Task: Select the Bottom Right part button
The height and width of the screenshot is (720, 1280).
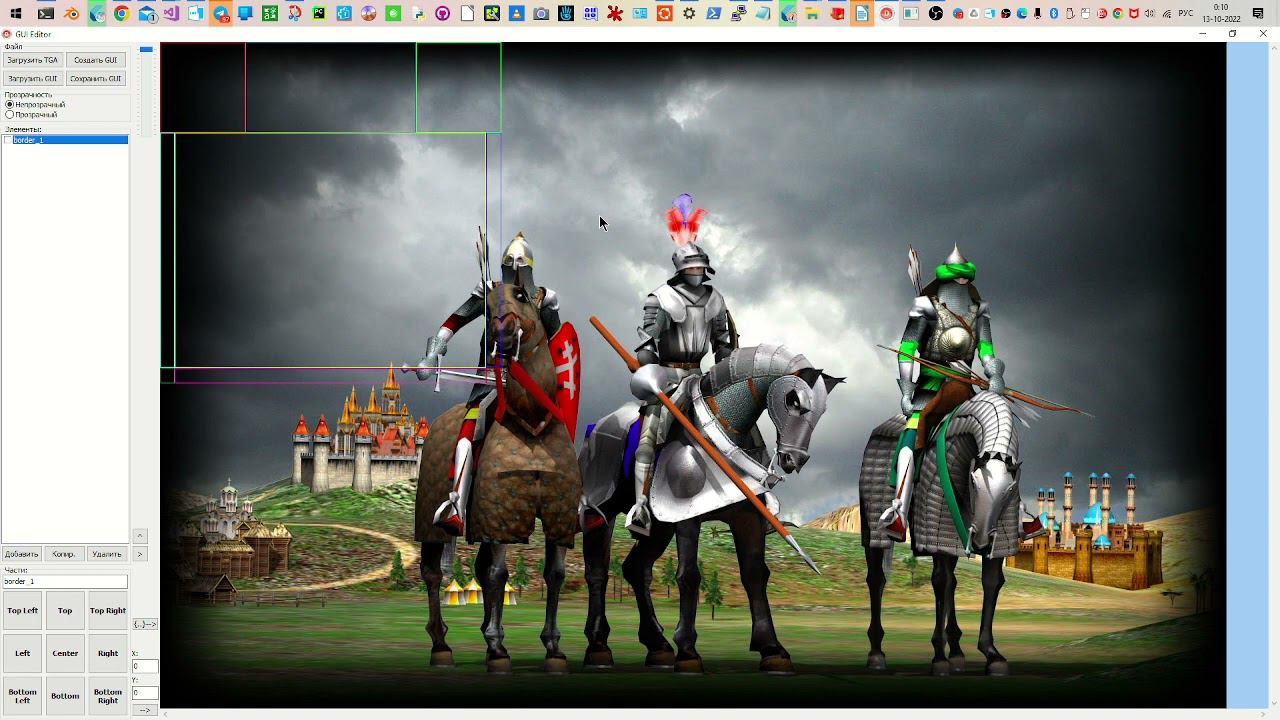Action: (x=108, y=696)
